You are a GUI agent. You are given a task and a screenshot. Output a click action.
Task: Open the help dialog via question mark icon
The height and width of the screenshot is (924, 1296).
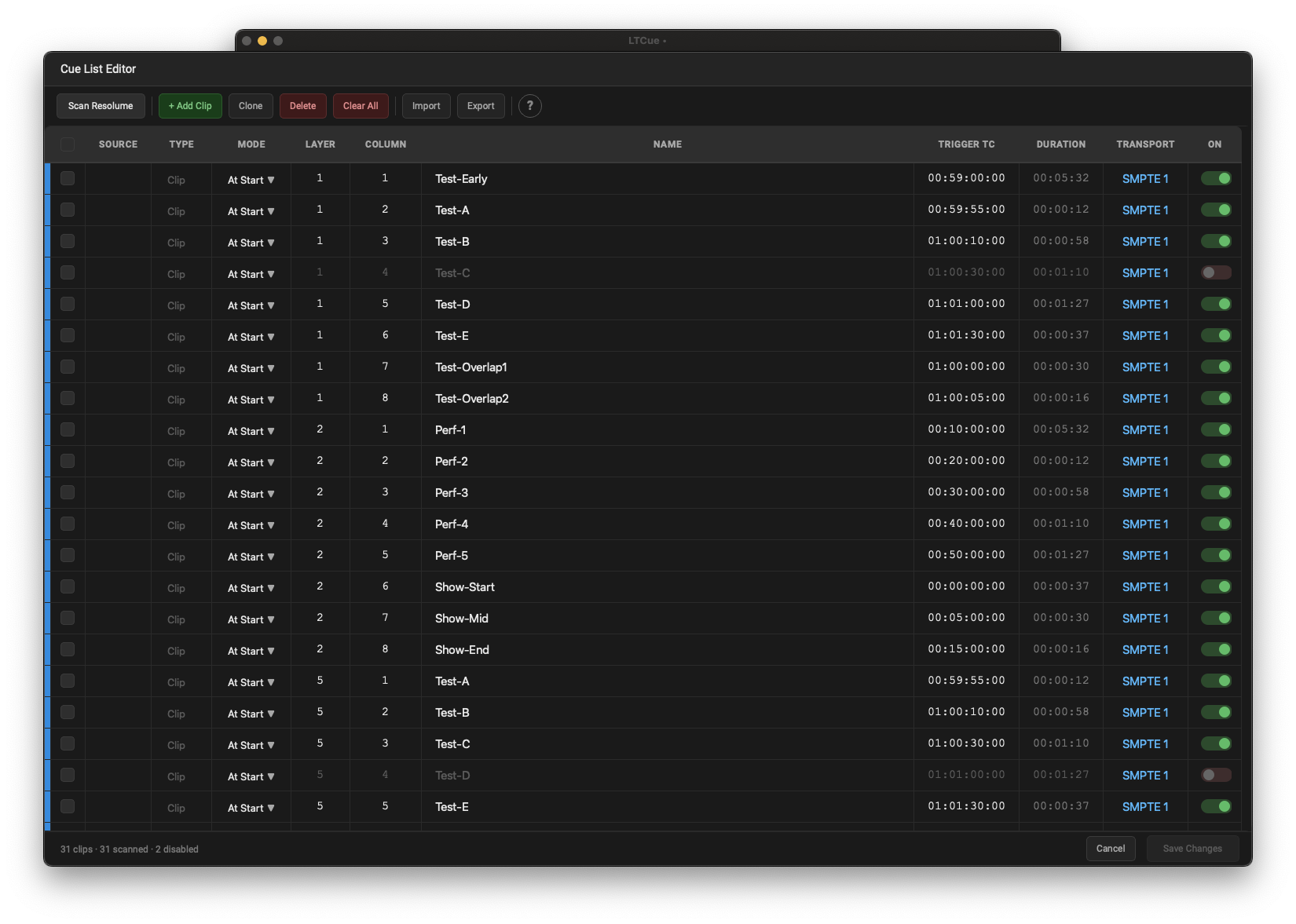click(x=529, y=106)
